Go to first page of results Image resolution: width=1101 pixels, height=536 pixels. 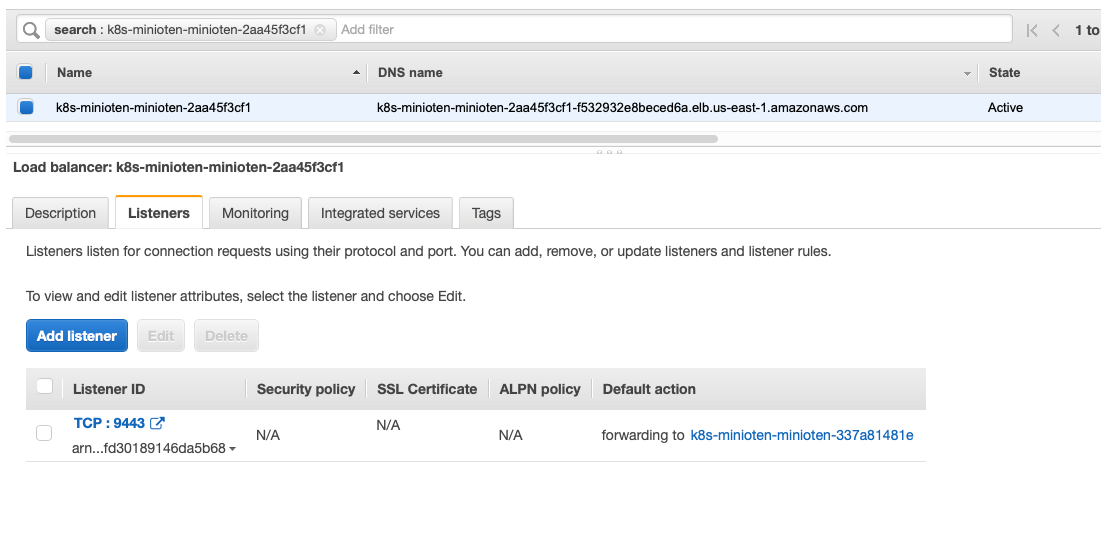[x=1032, y=30]
